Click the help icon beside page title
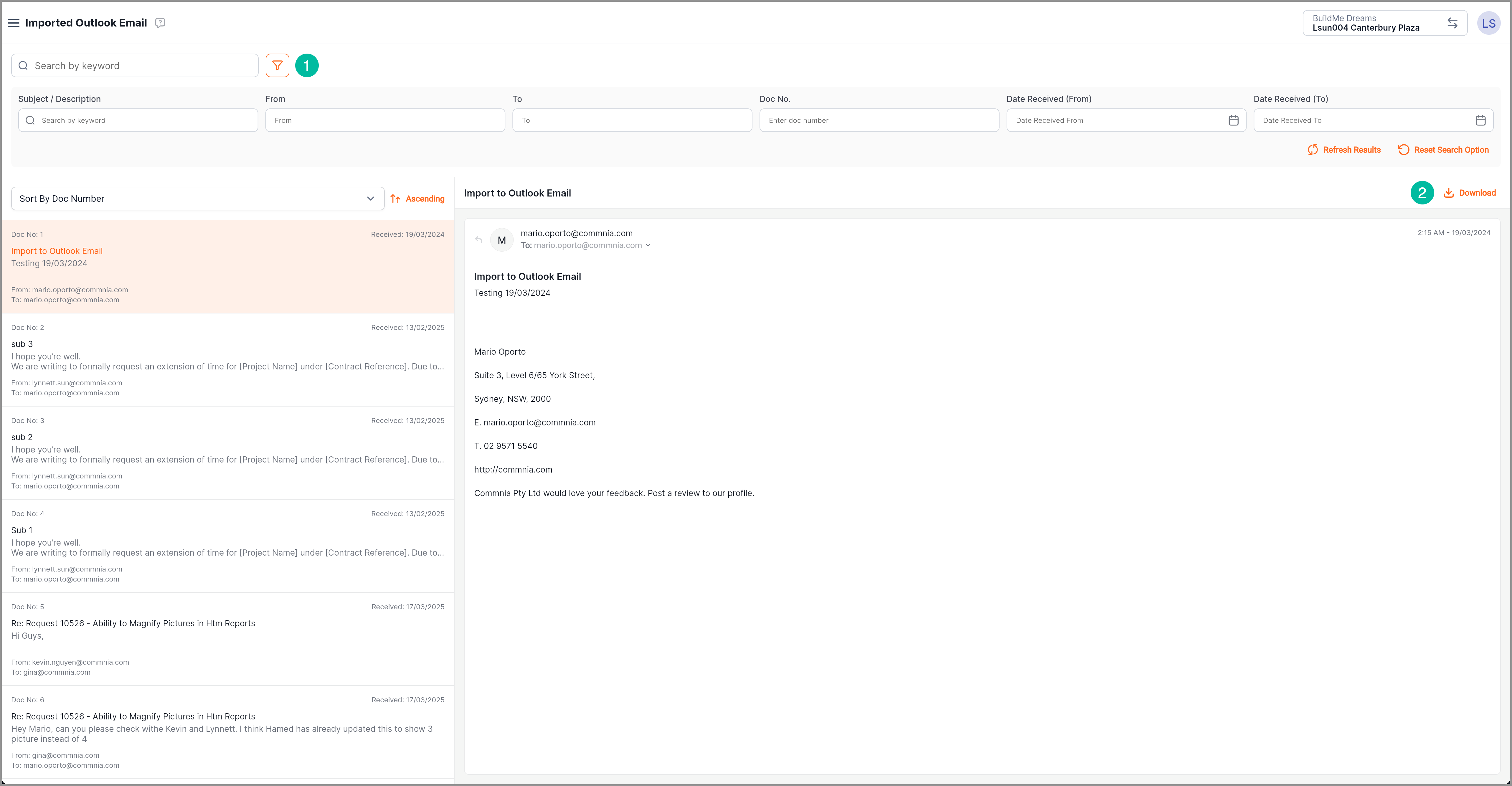This screenshot has height=786, width=1512. 160,23
